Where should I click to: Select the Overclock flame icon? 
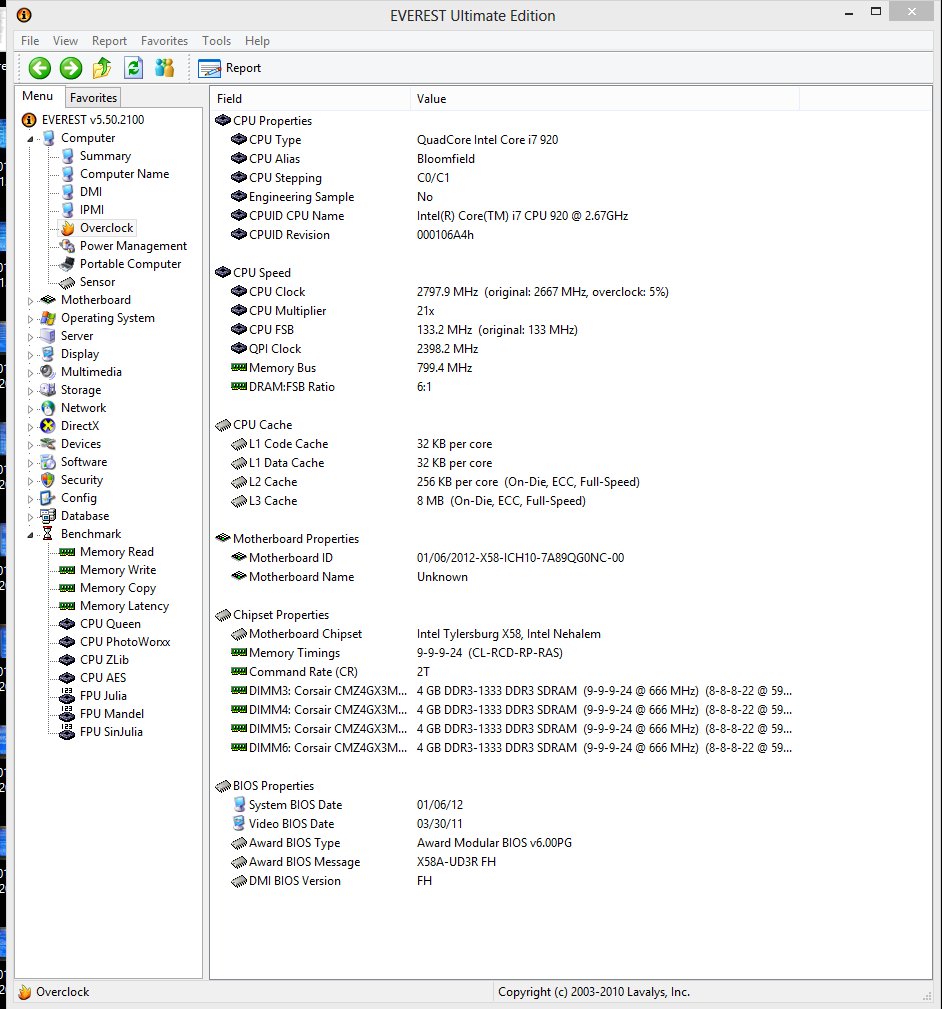pyautogui.click(x=68, y=228)
